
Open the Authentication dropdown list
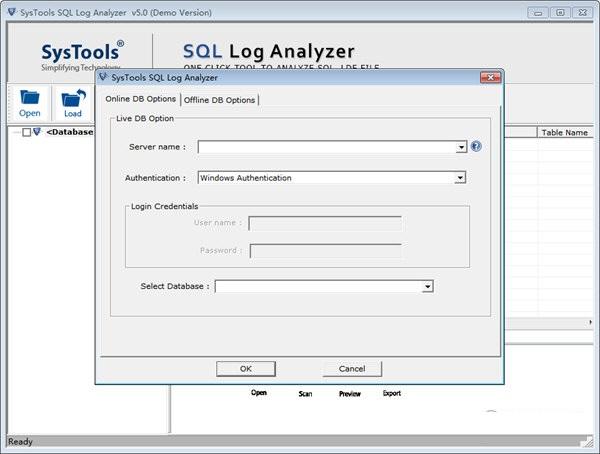pyautogui.click(x=460, y=178)
